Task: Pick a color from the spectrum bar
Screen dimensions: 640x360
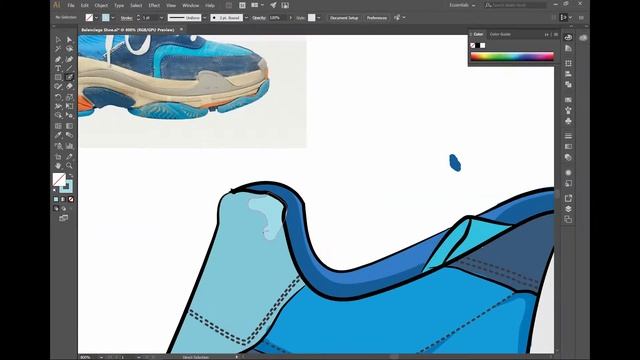Action: 512,57
